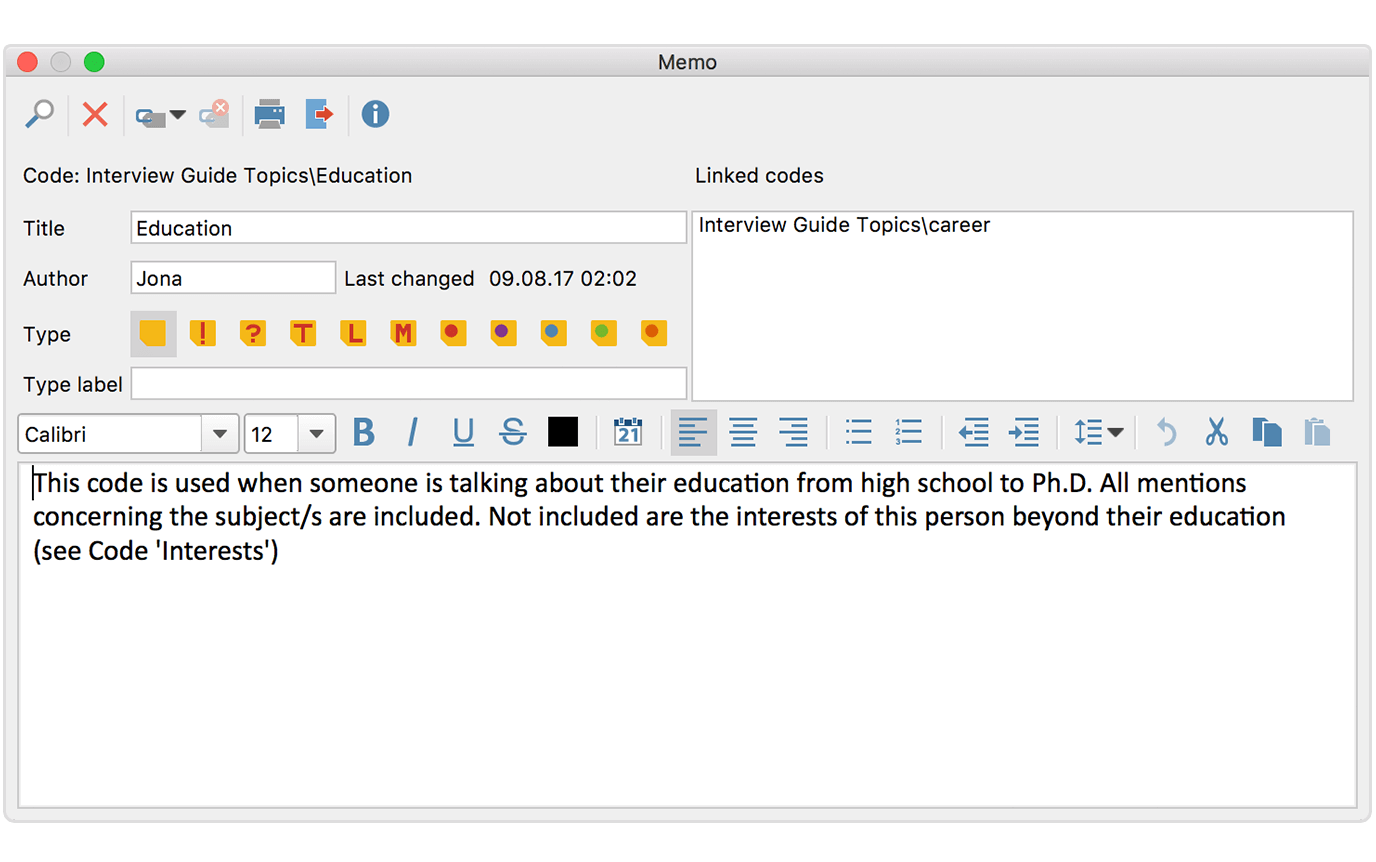
Task: Select the plain yellow memo type
Action: click(153, 334)
